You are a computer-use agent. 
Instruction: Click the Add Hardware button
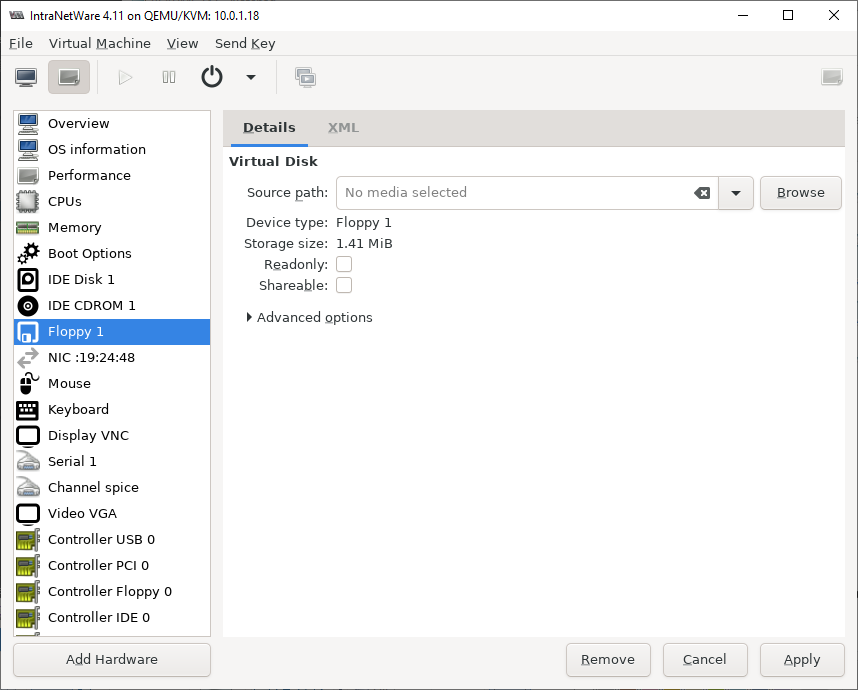tap(112, 659)
